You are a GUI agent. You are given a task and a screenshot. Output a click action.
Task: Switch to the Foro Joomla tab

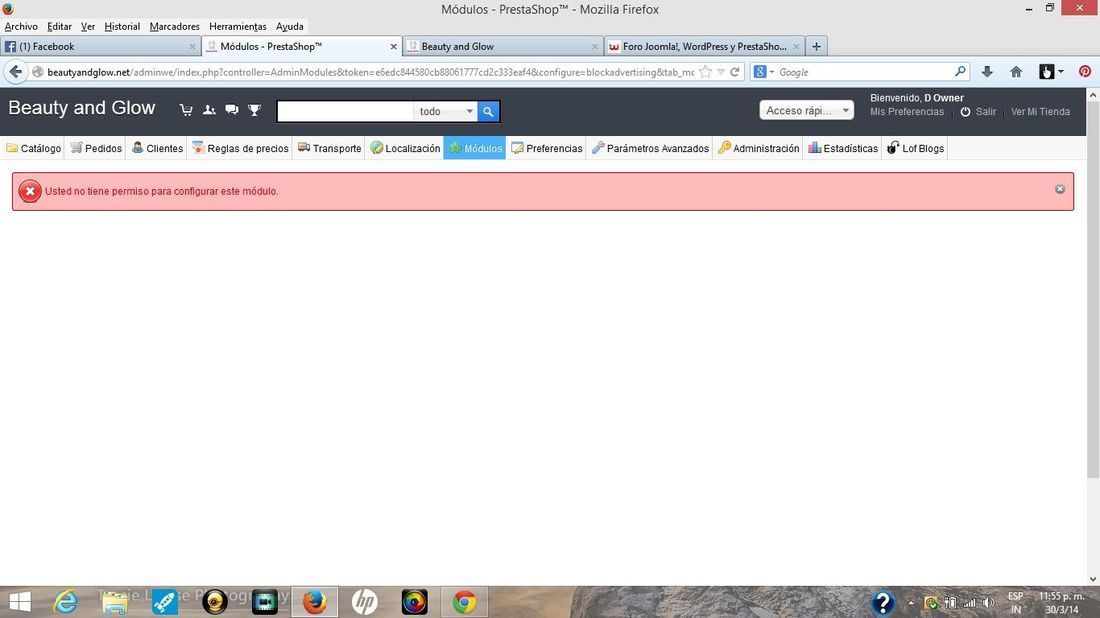(704, 46)
